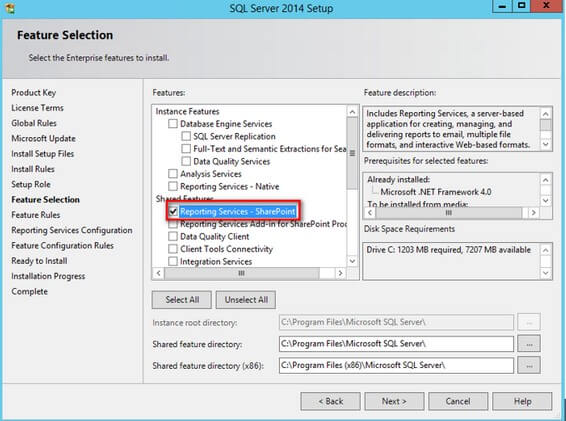Screen dimensions: 566x421
Task: Click feature description scroll down arrow
Action: (x=546, y=144)
